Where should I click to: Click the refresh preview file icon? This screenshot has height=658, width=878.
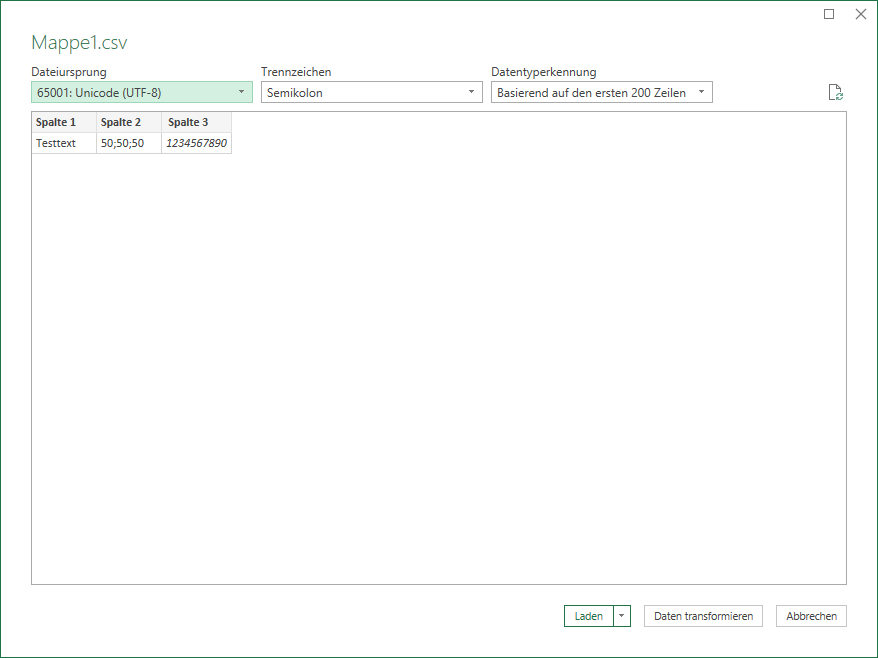835,92
